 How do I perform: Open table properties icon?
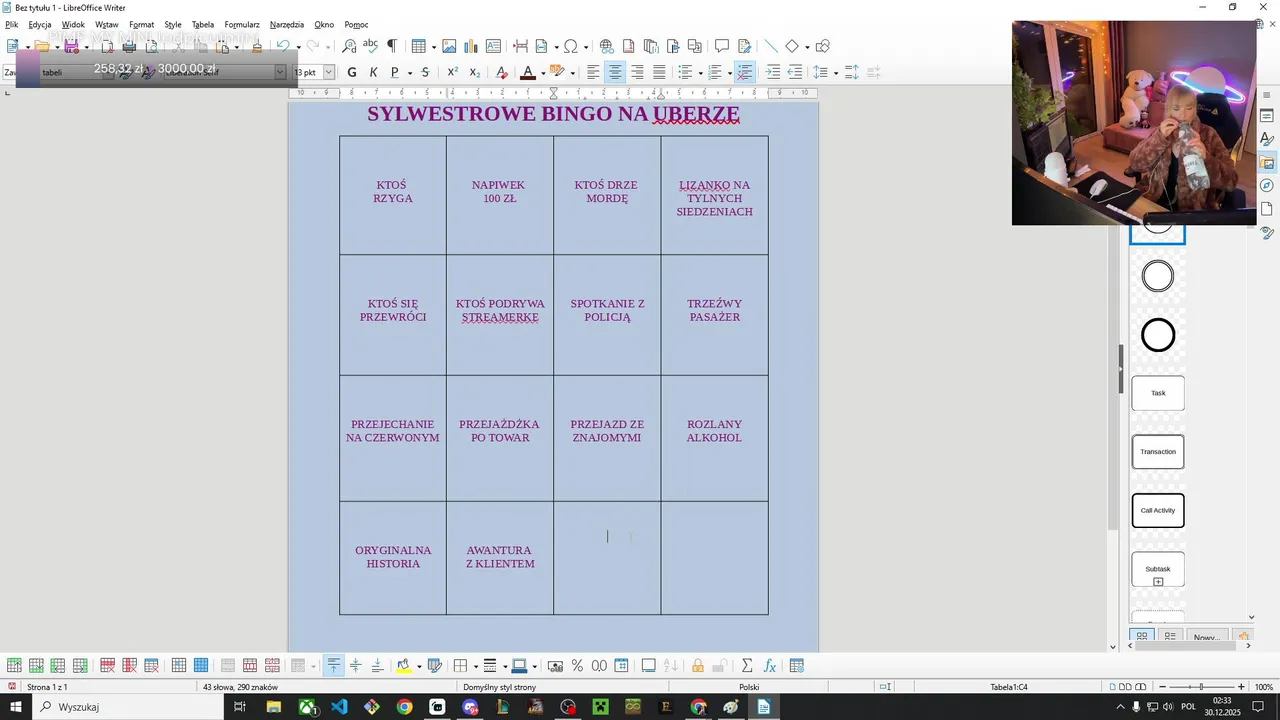coord(797,665)
